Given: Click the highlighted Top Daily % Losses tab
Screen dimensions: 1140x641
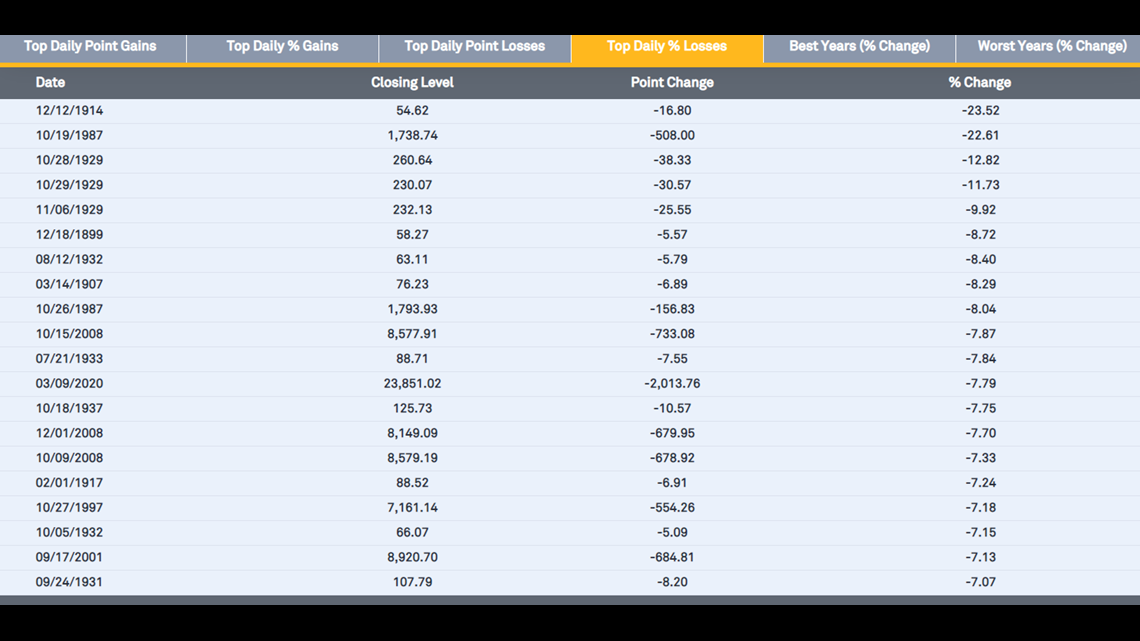Looking at the screenshot, I should (x=666, y=47).
